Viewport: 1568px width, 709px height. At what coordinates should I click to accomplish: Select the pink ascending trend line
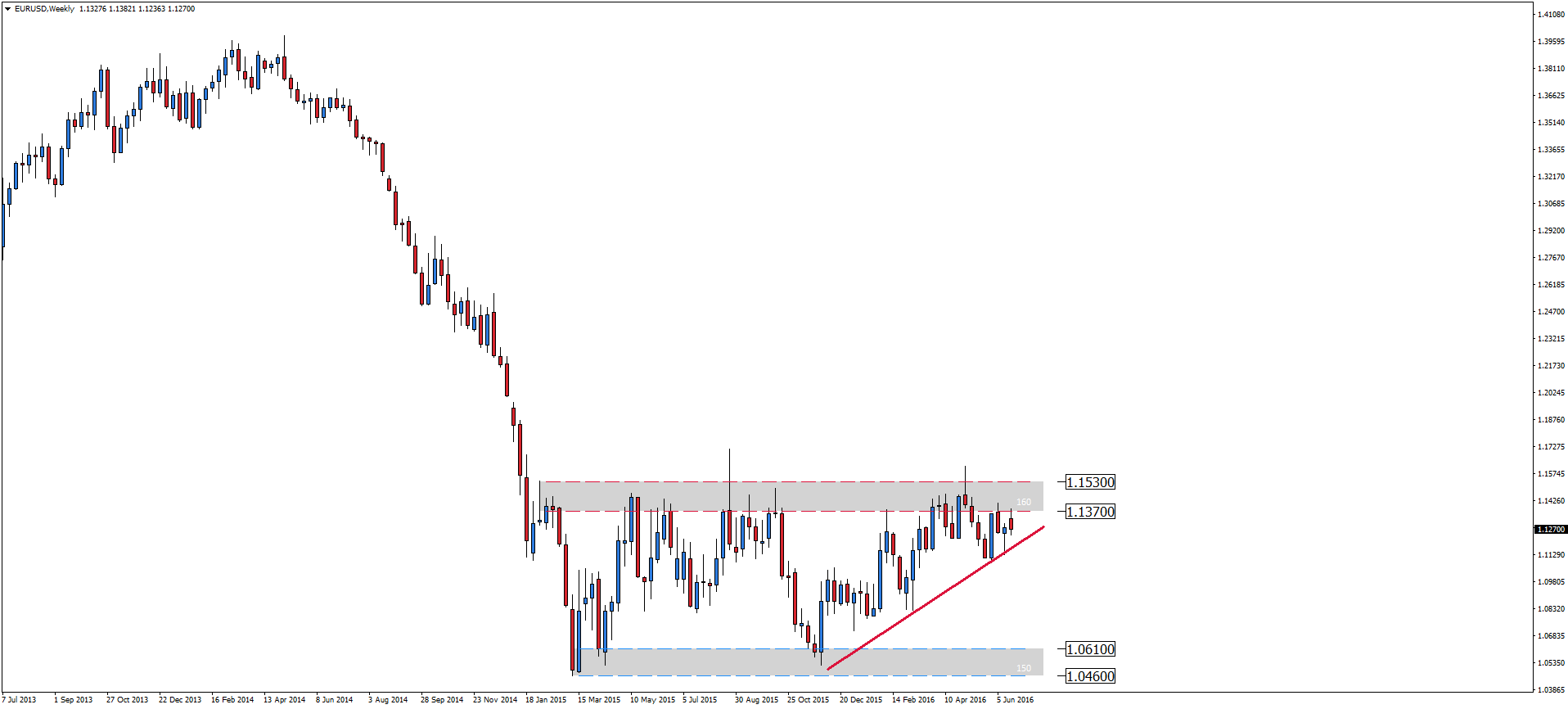point(936,598)
